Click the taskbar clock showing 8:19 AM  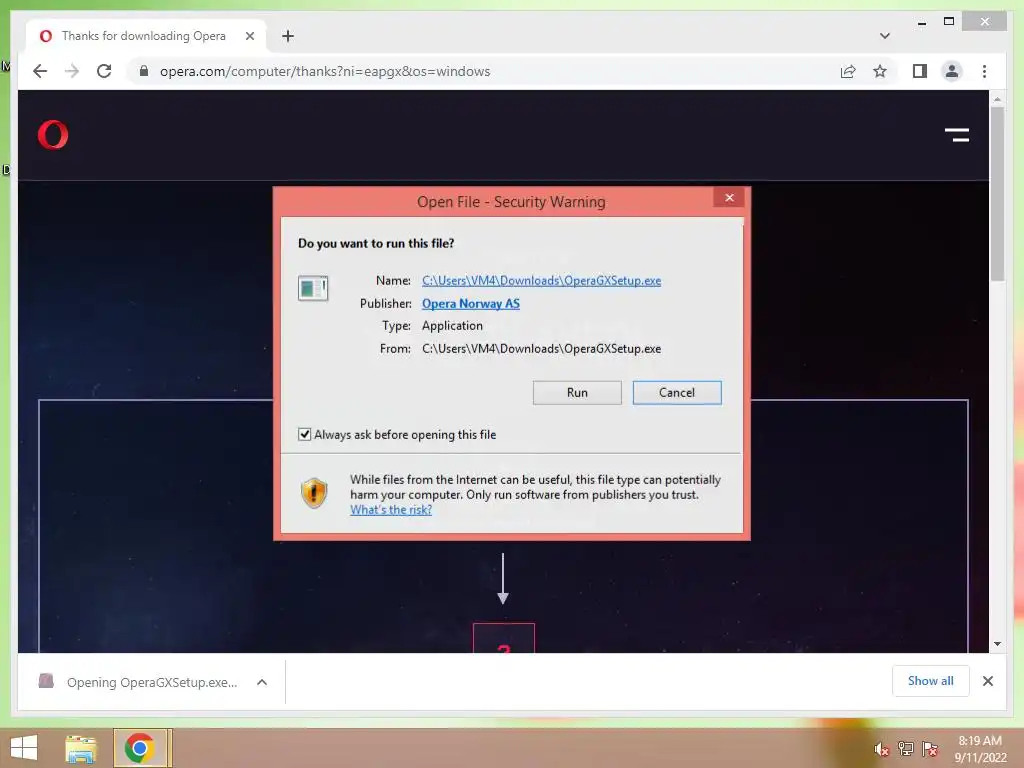980,749
